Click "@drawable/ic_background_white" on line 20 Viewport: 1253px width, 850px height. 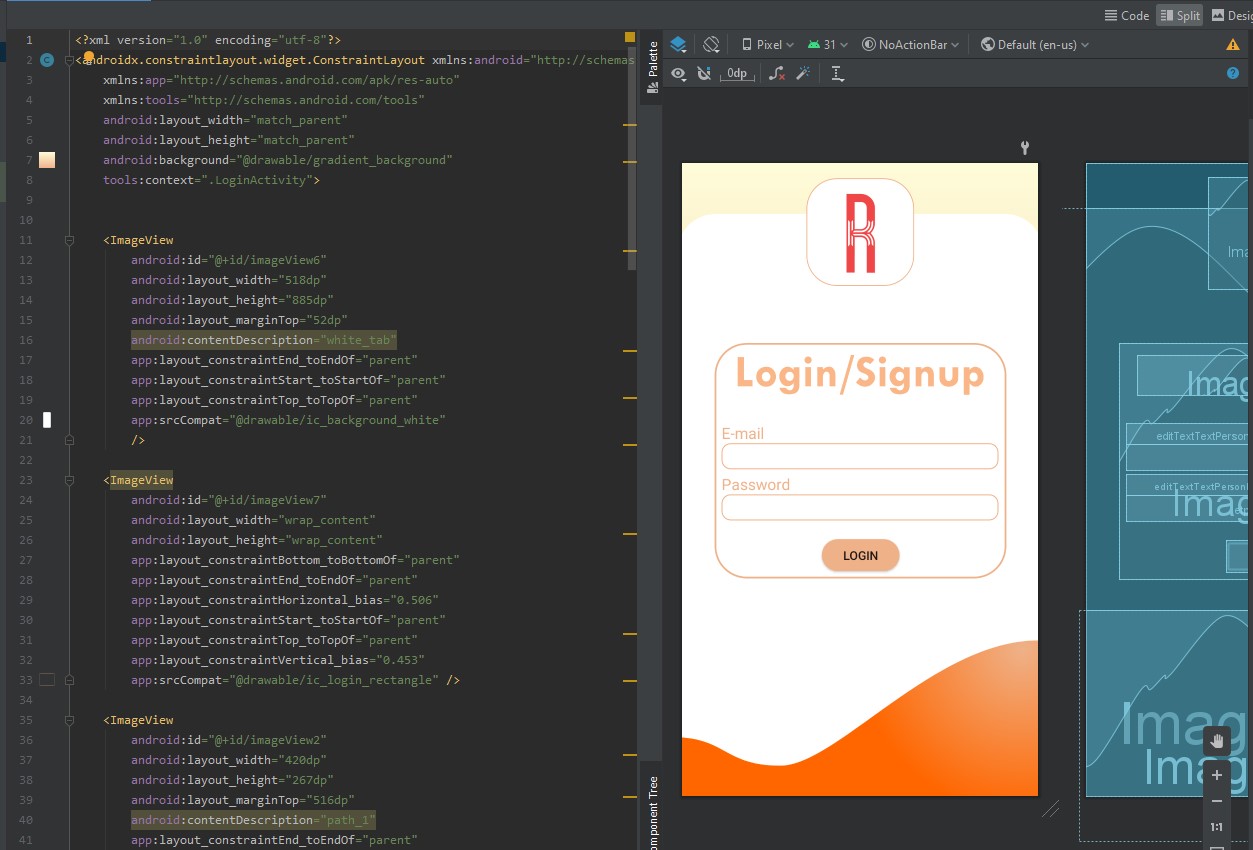pos(336,420)
